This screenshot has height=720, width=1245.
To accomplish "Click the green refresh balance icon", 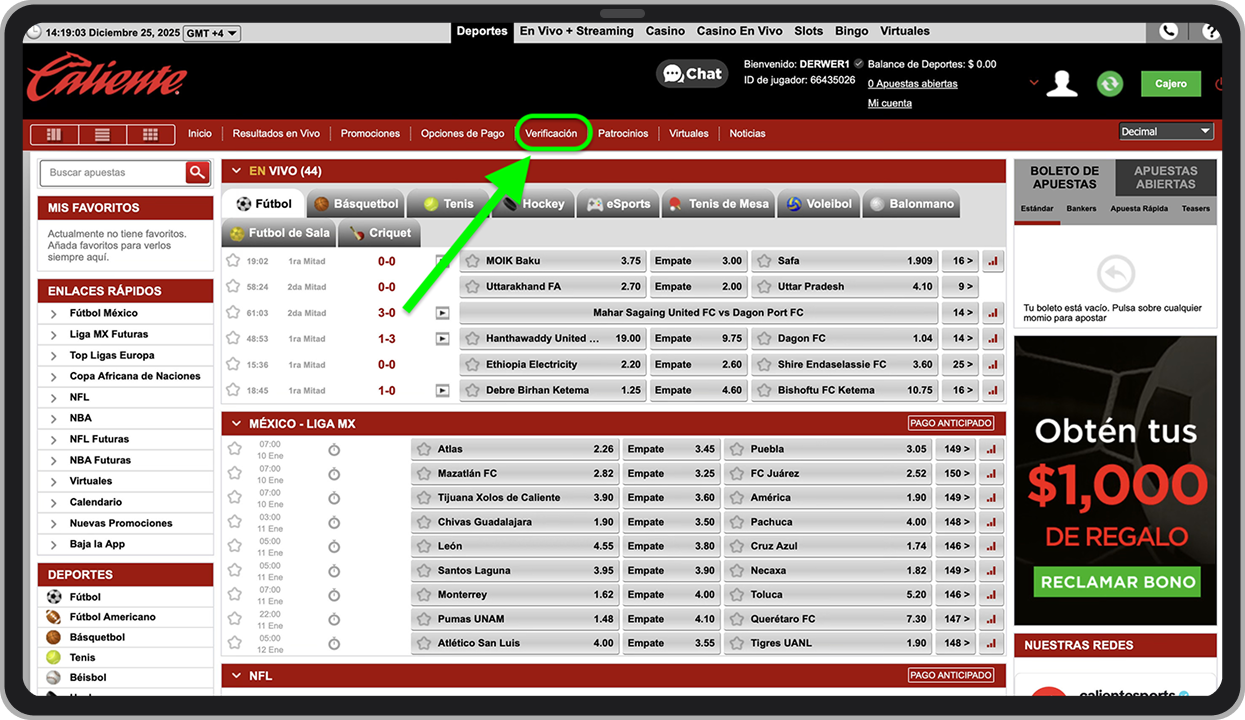I will coord(1109,84).
